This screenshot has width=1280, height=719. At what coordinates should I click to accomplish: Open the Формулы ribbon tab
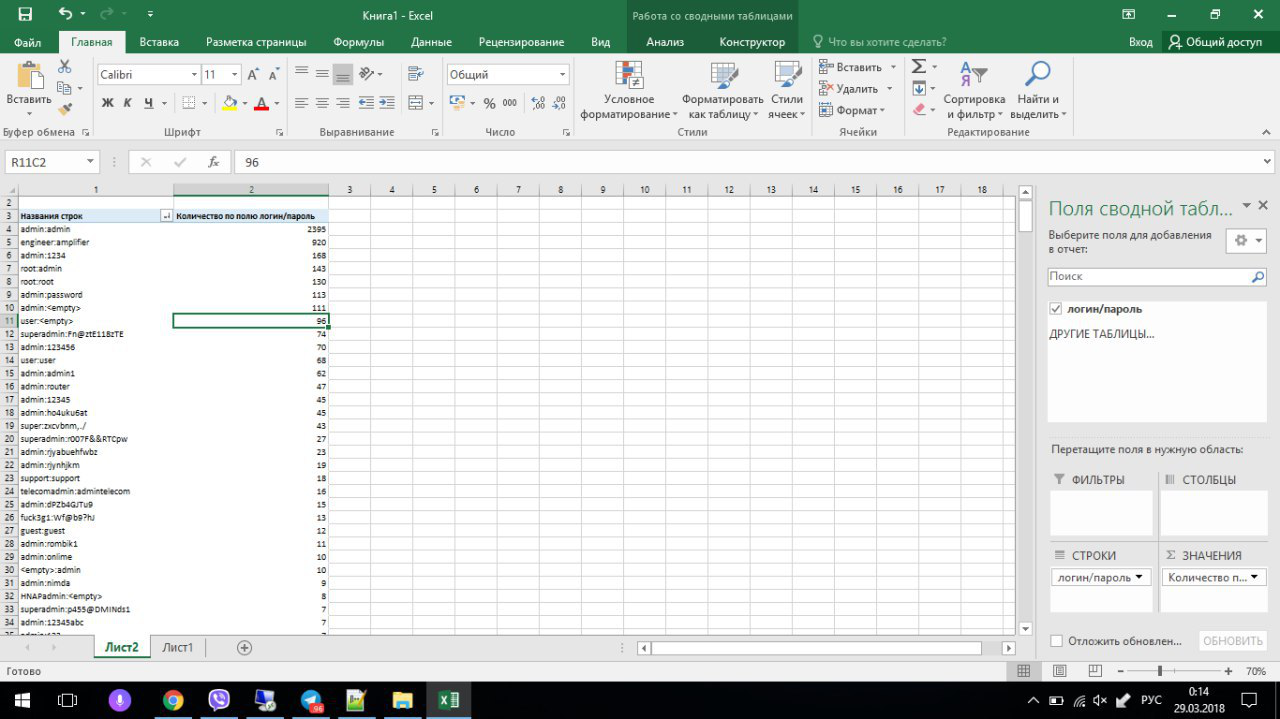pyautogui.click(x=358, y=42)
